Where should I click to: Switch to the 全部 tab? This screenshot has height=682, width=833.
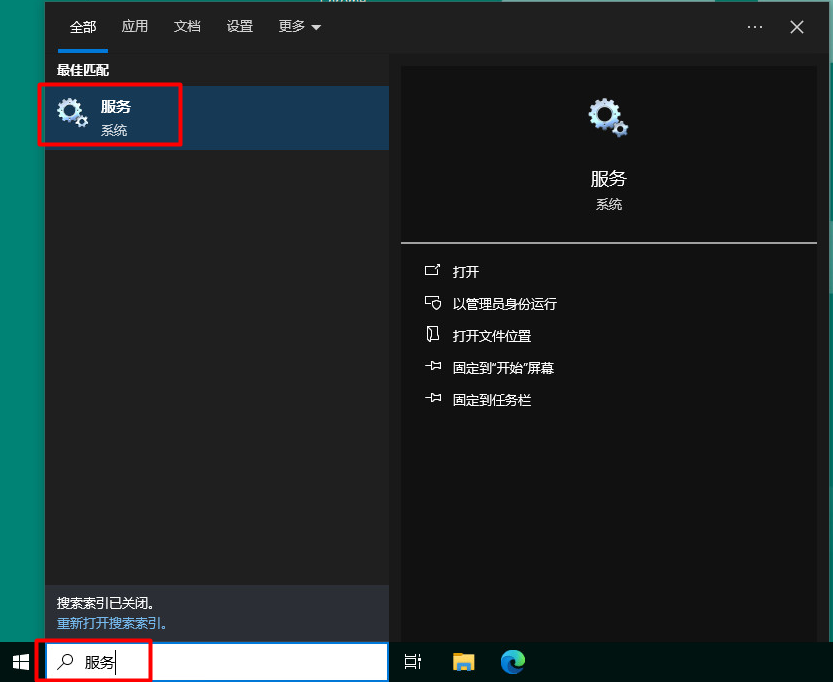(x=83, y=27)
